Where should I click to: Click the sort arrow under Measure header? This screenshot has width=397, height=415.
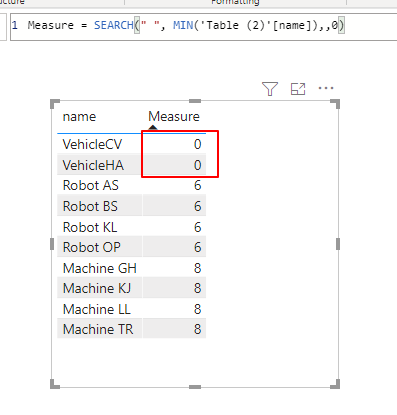pos(153,127)
